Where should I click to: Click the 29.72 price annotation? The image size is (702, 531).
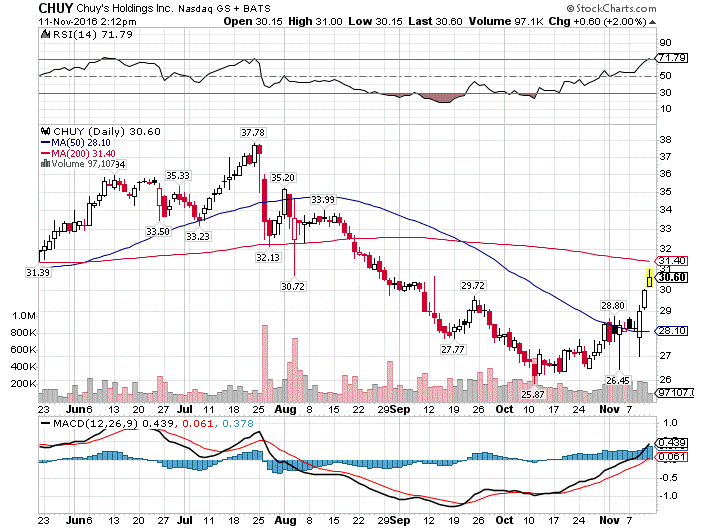473,286
